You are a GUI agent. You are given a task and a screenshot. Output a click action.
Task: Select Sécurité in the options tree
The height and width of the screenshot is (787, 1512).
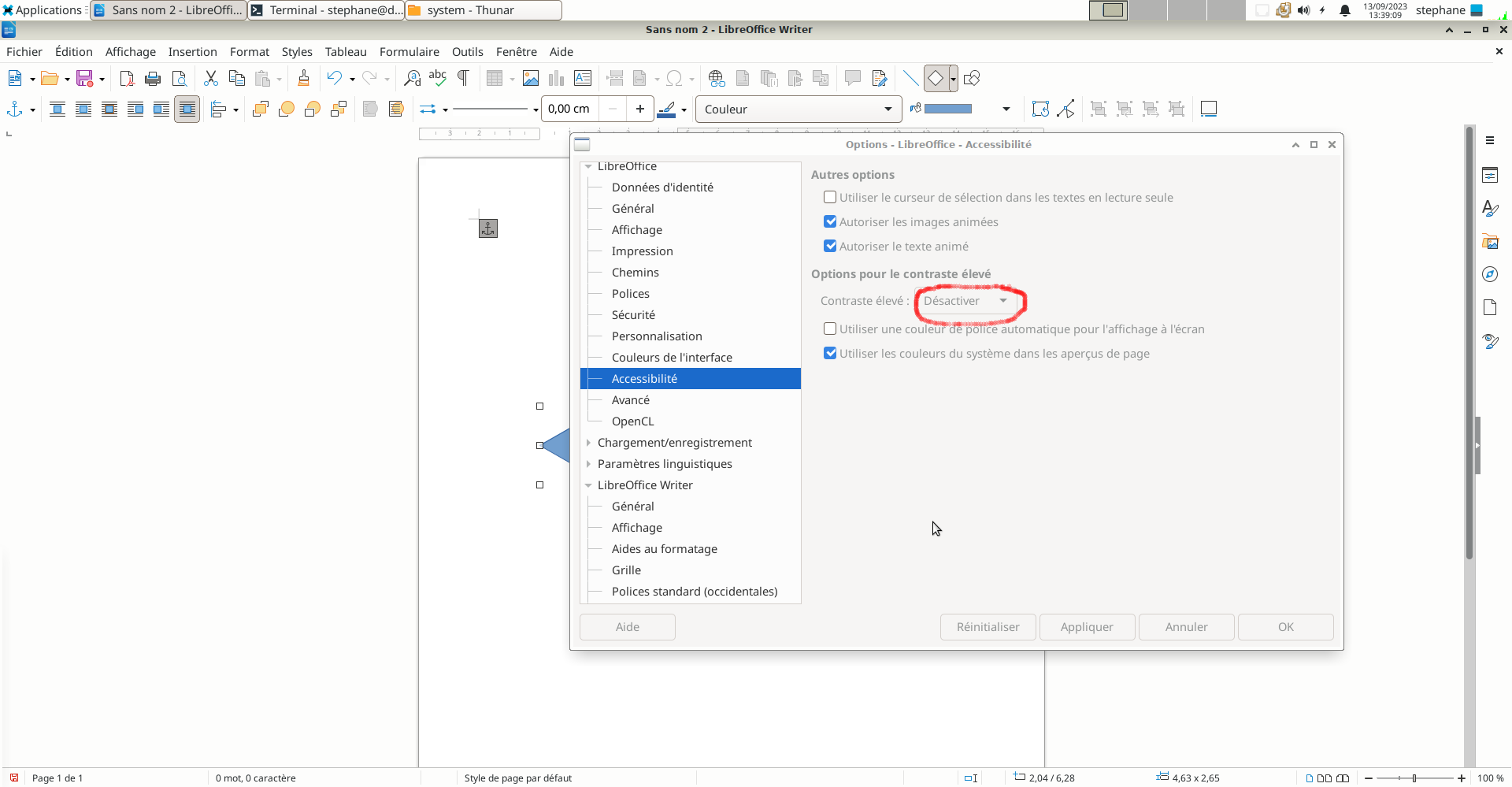(633, 315)
